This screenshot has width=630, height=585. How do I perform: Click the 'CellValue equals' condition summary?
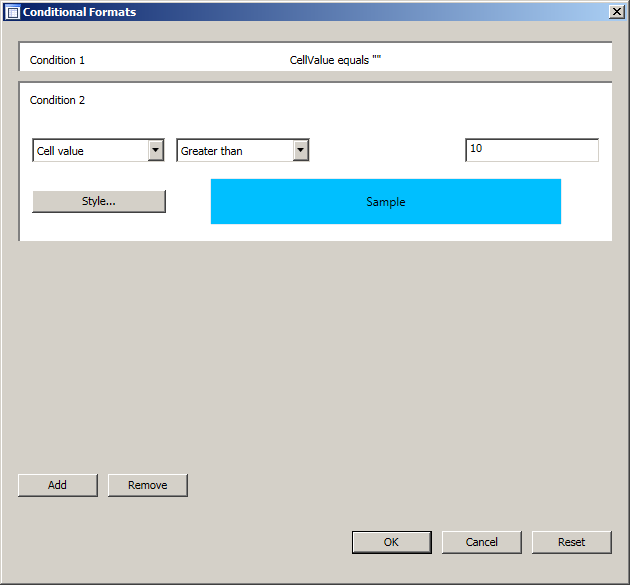click(x=335, y=60)
